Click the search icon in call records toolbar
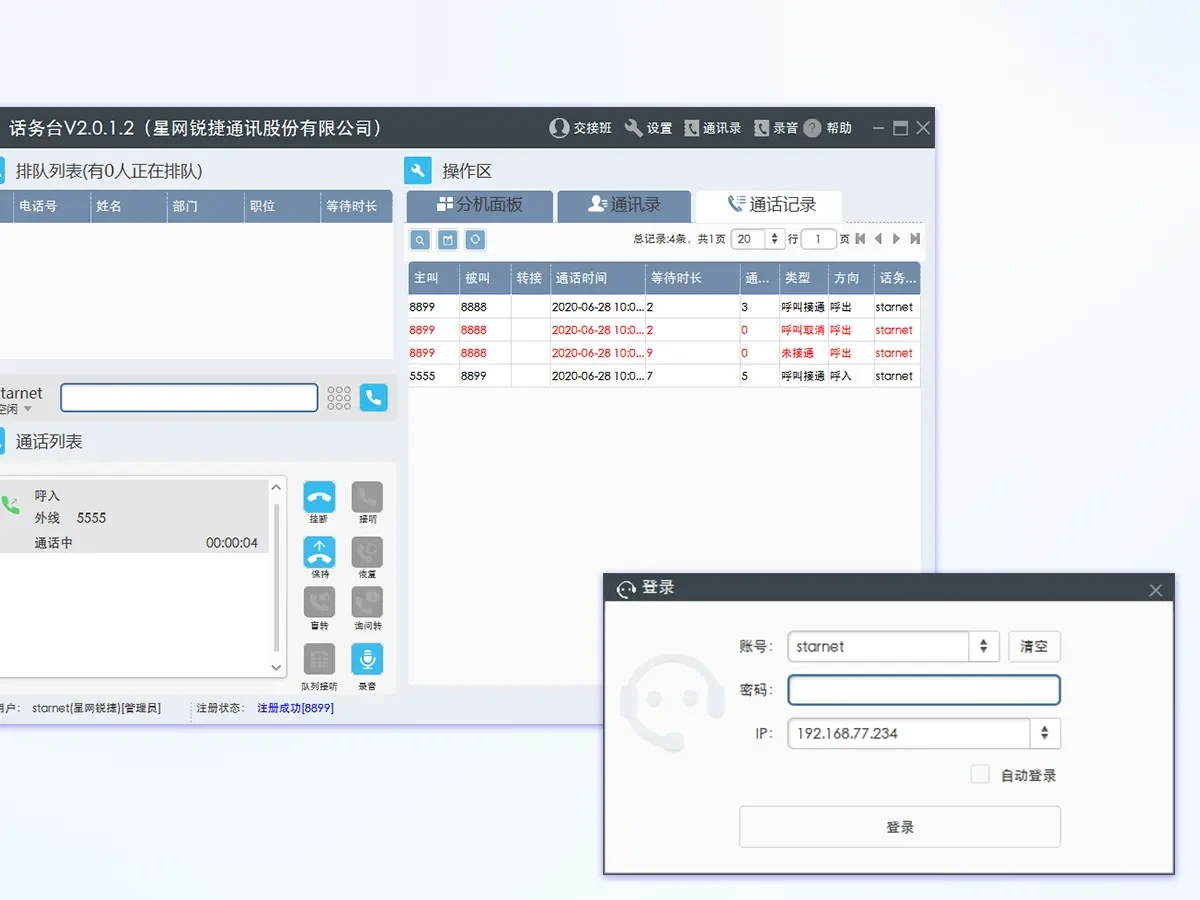 (420, 240)
